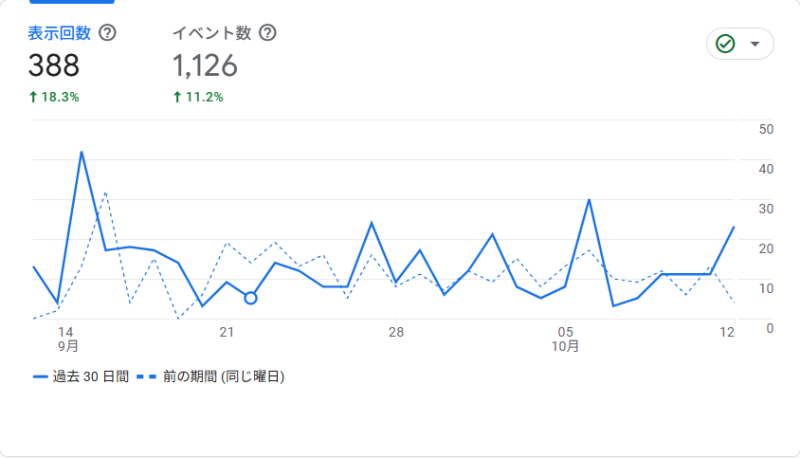Click the 1,126 event count value
This screenshot has width=800, height=458.
pos(205,66)
